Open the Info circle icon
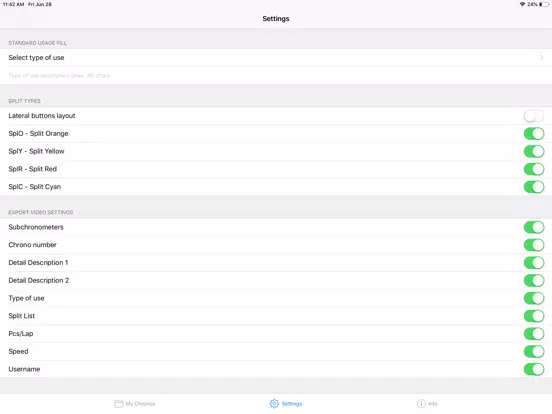The image size is (552, 414). (421, 404)
